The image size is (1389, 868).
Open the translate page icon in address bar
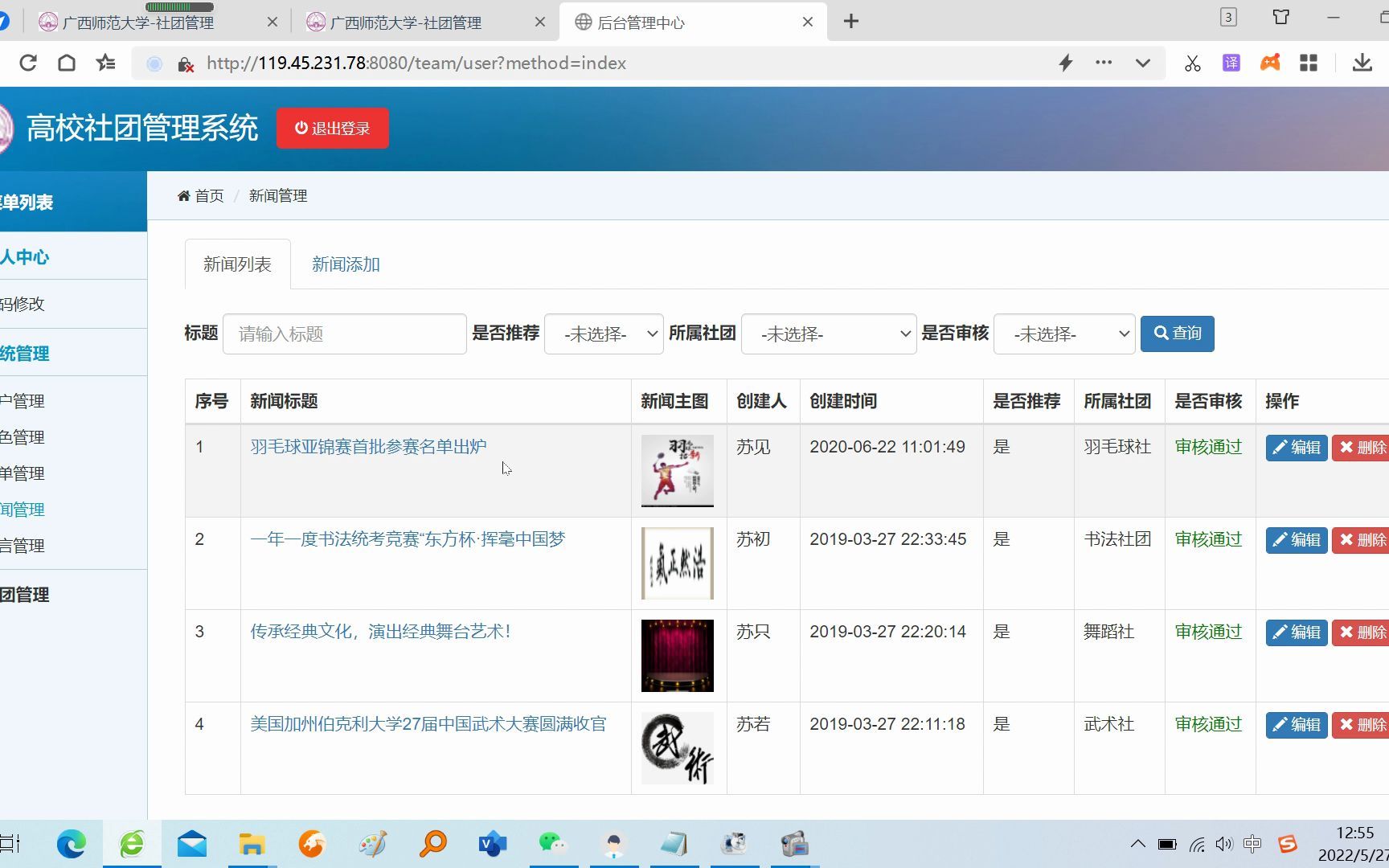tap(1231, 62)
